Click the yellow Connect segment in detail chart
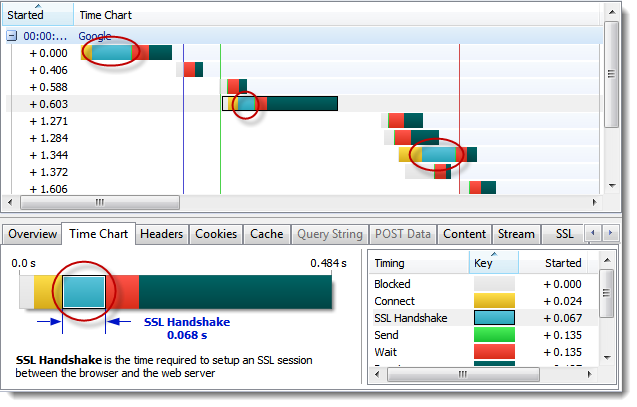The width and height of the screenshot is (637, 407). coord(48,292)
